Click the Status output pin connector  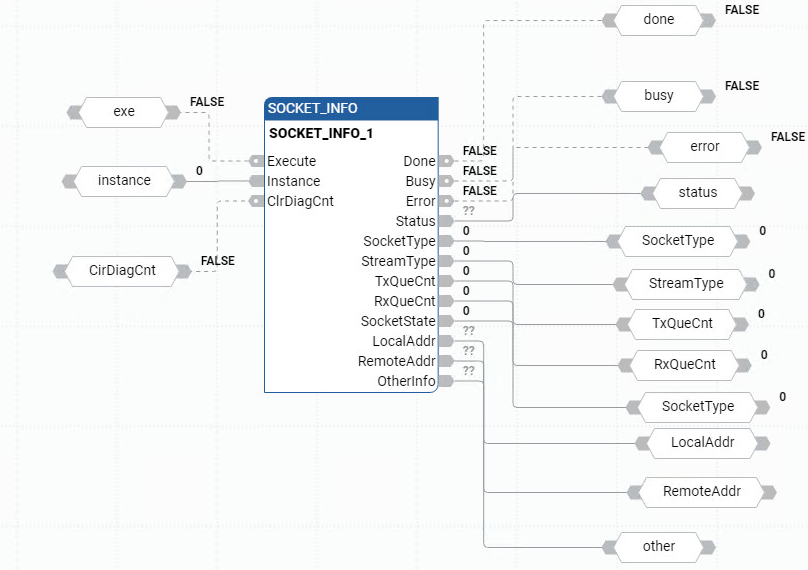(x=446, y=221)
